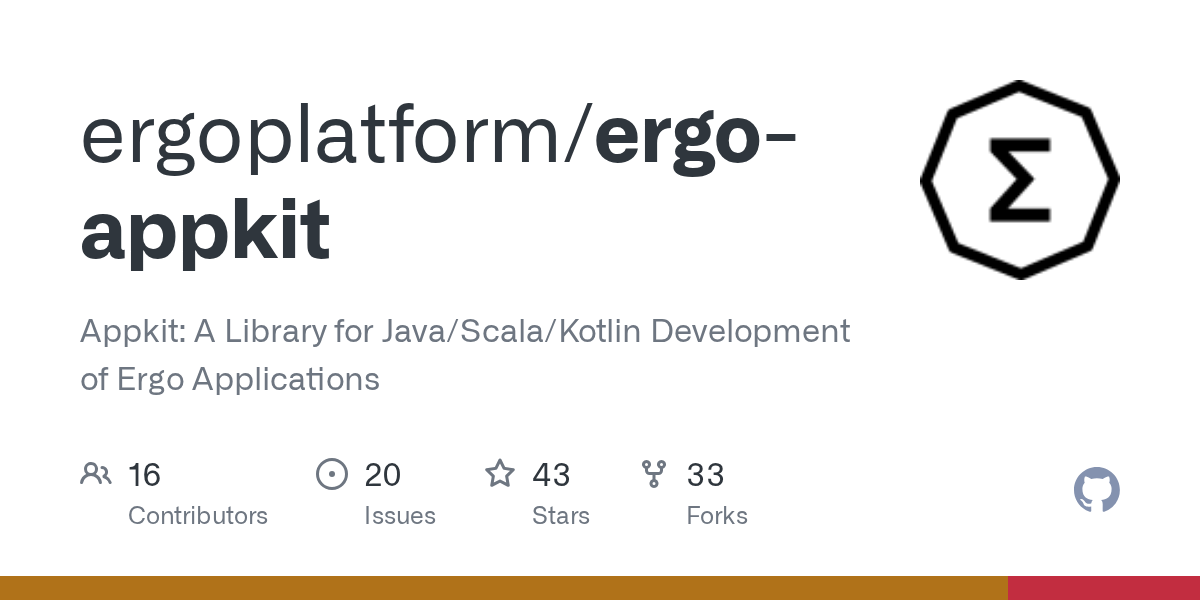
Task: Click the 33 forks count
Action: pyautogui.click(x=705, y=475)
